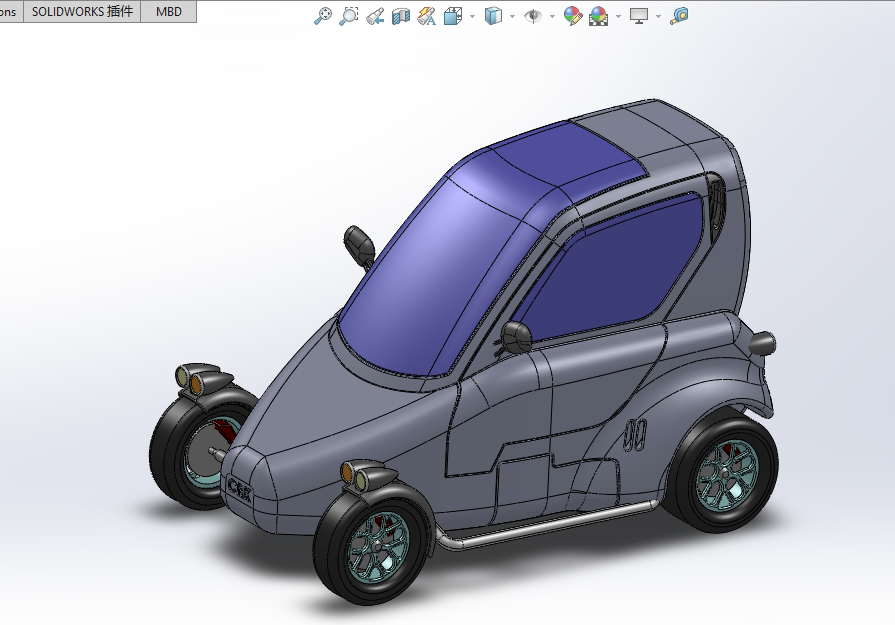This screenshot has height=625, width=895.
Task: Click the Apply Scene icon
Action: point(599,16)
